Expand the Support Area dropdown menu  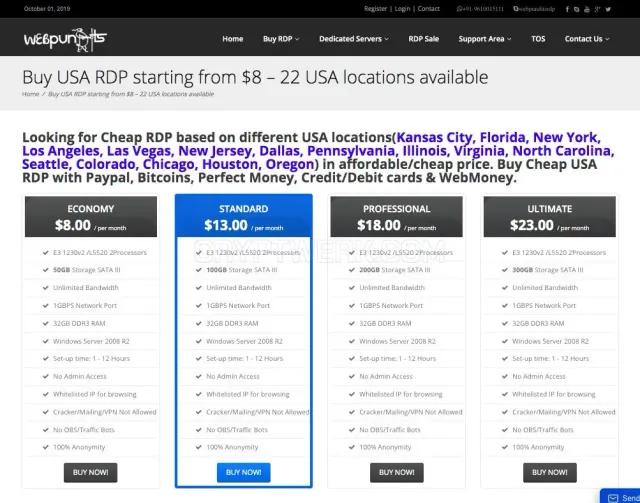[x=484, y=39]
